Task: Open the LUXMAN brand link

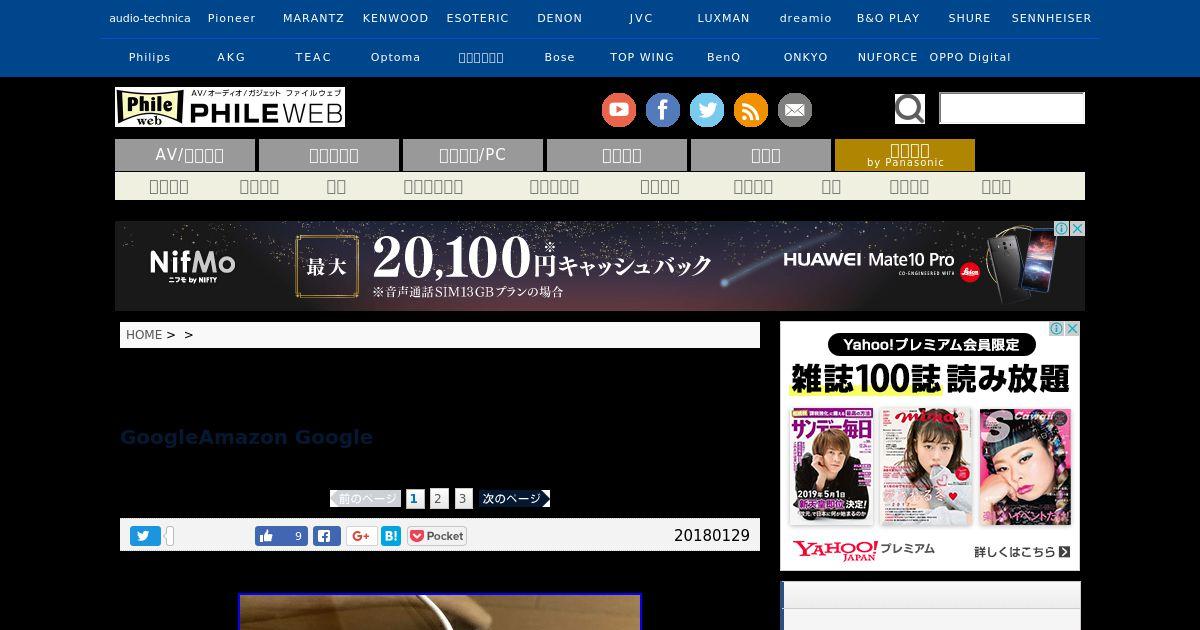Action: point(724,18)
